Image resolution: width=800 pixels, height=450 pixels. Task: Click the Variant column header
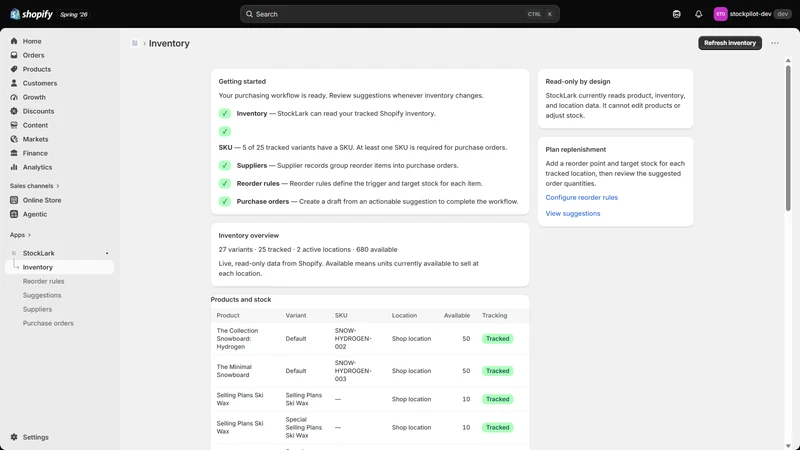[296, 315]
